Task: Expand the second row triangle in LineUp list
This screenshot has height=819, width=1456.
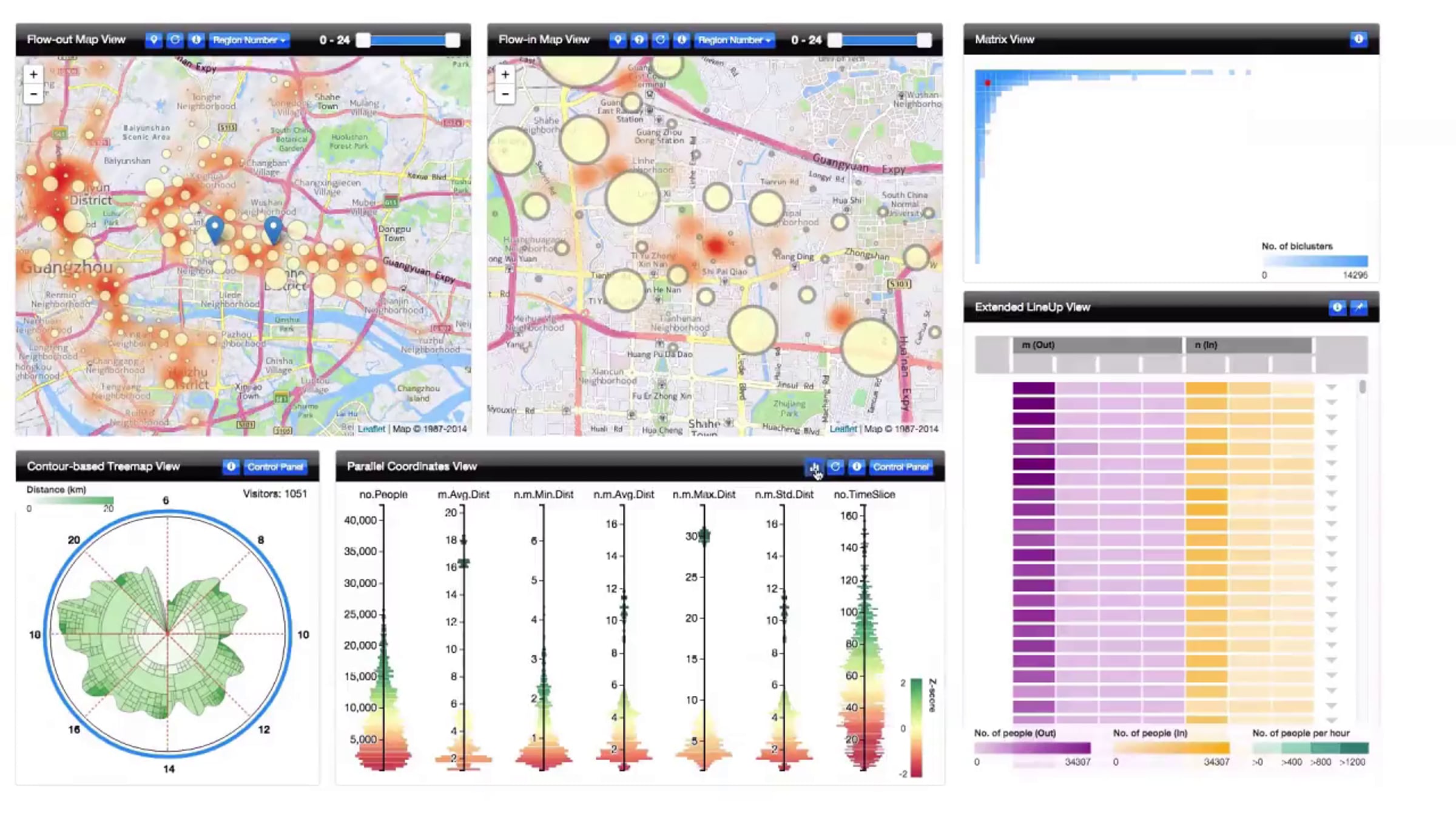Action: [1332, 402]
